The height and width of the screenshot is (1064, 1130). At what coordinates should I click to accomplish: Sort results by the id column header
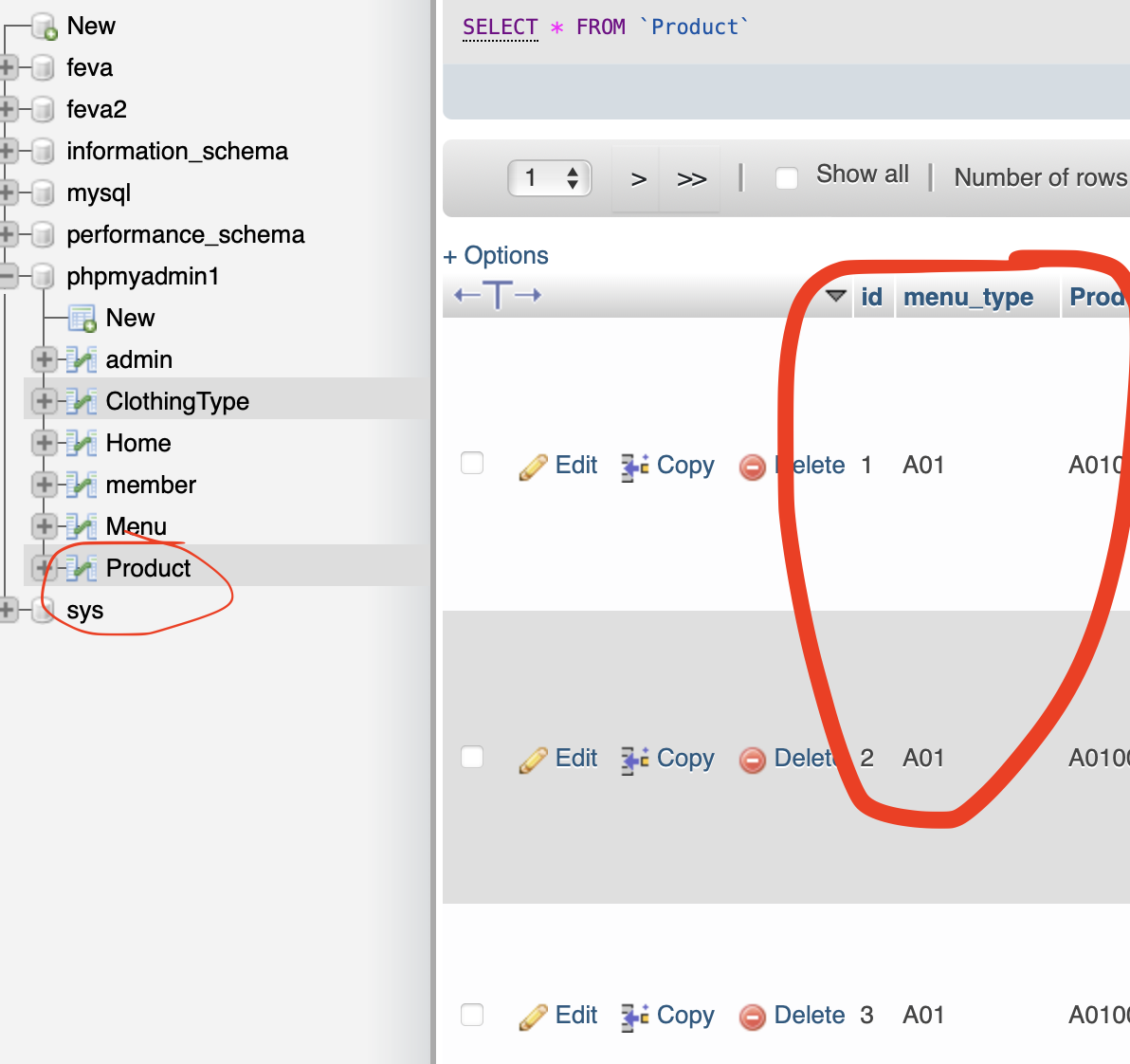click(x=872, y=297)
